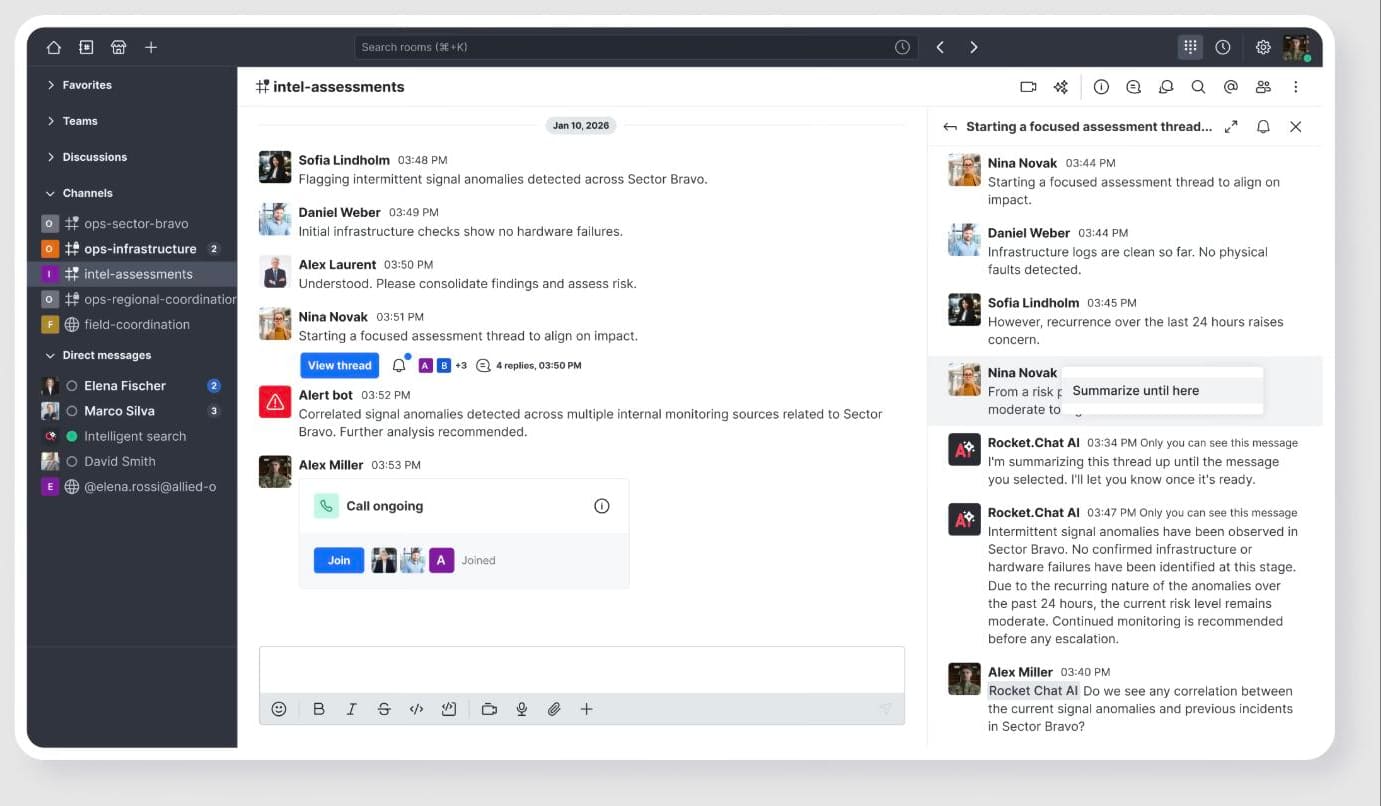Toggle follow bell beside View thread button
Image resolution: width=1381 pixels, height=806 pixels.
pos(399,365)
